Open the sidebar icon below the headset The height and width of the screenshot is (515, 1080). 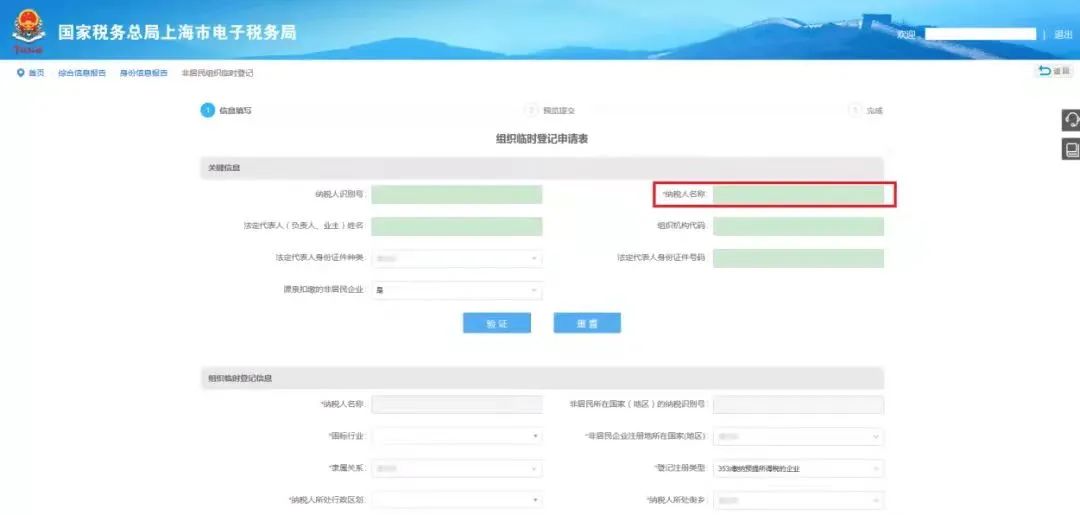tap(1071, 149)
